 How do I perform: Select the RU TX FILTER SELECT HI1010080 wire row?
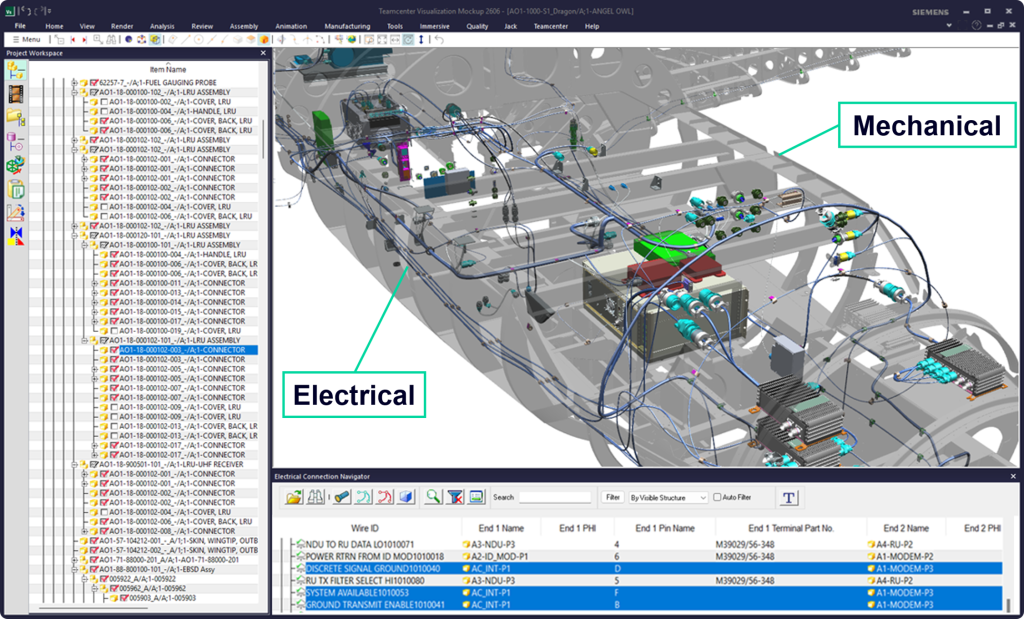pos(643,580)
